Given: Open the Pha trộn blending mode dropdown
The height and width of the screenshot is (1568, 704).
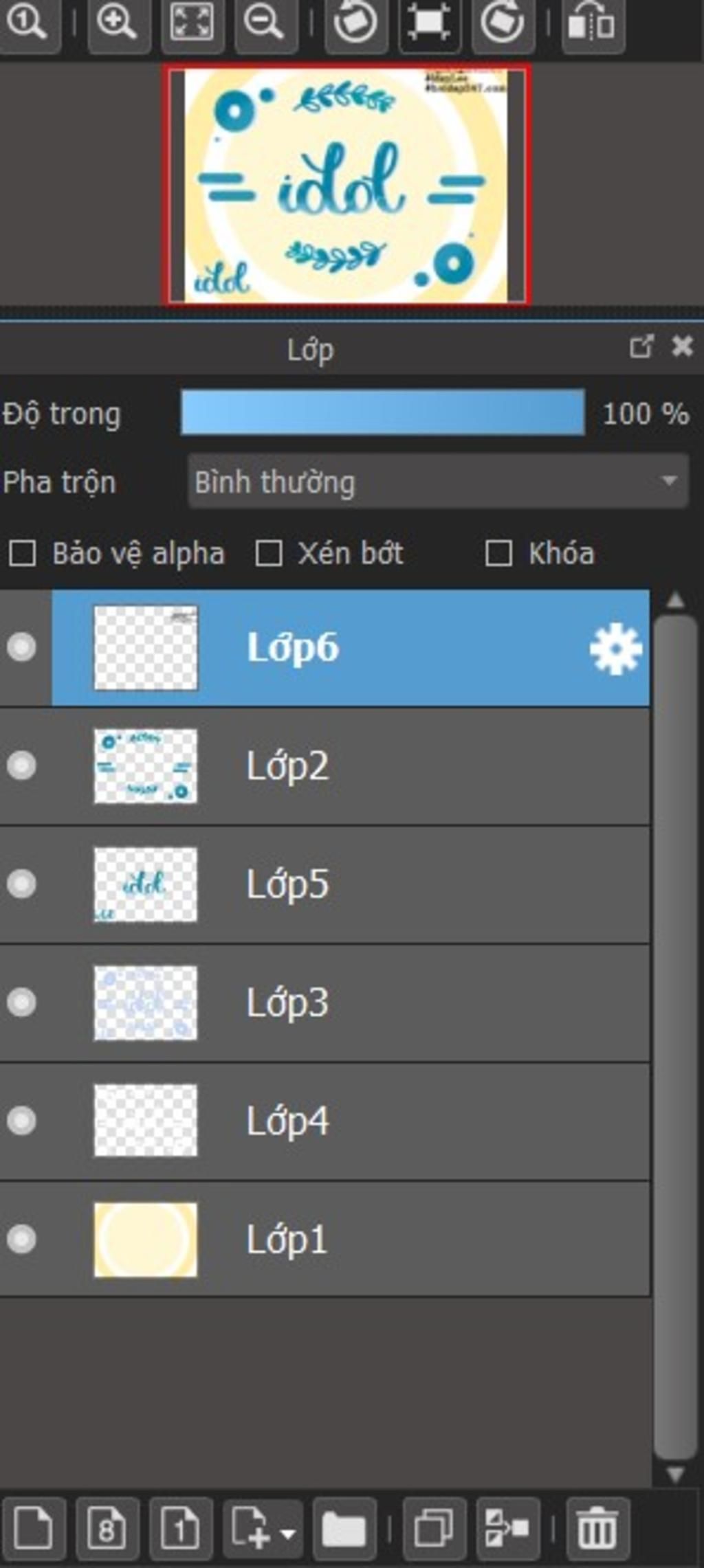Looking at the screenshot, I should pyautogui.click(x=438, y=481).
